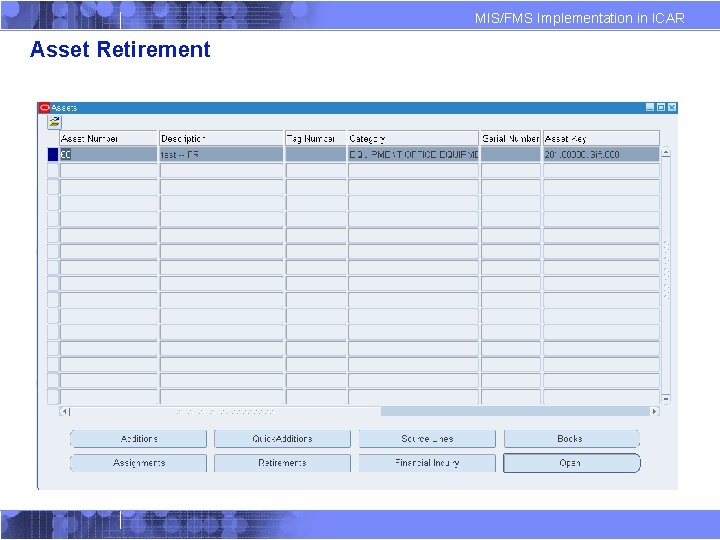This screenshot has height=540, width=720.
Task: Open Financial Inquiry button
Action: (427, 463)
